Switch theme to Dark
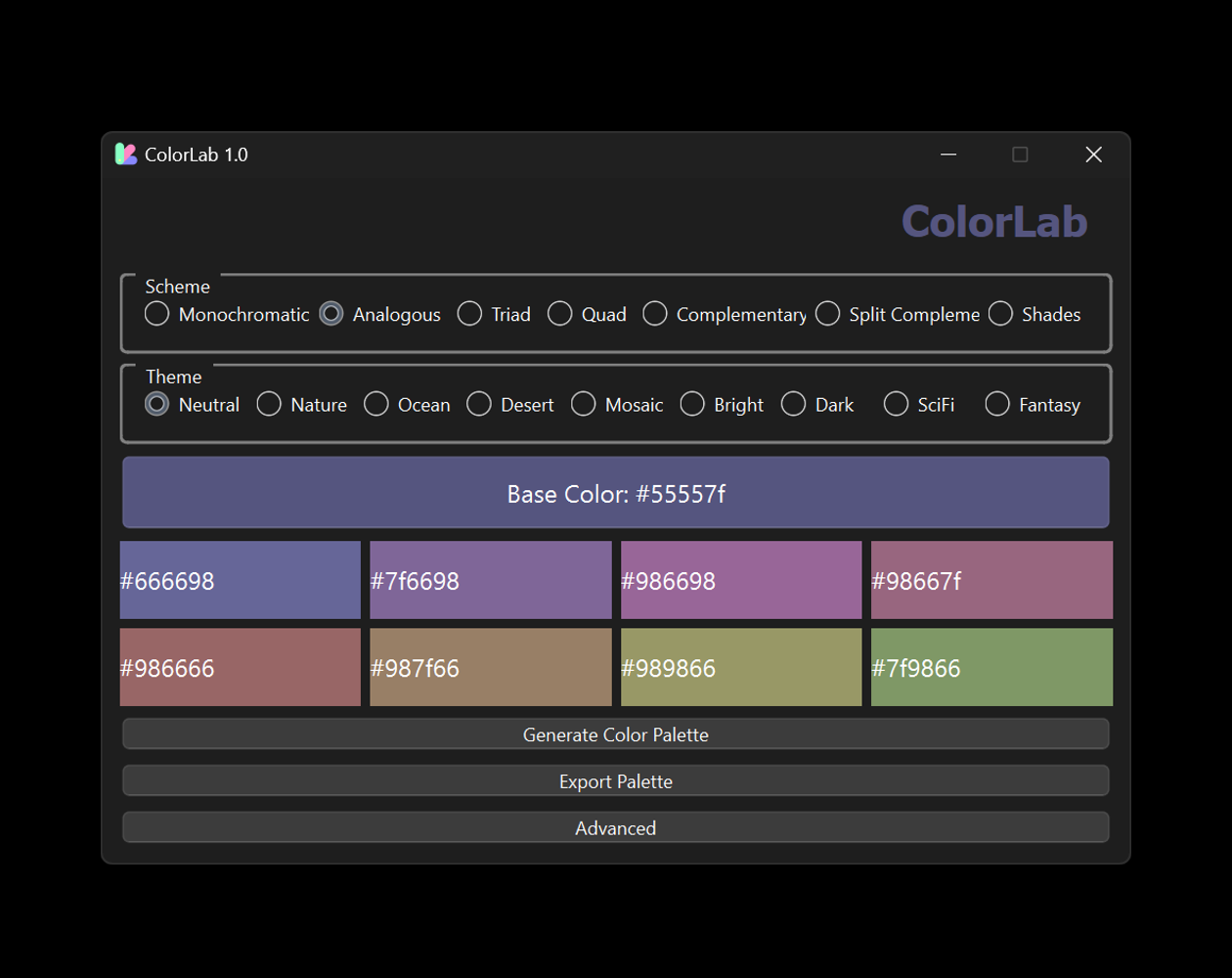 pos(793,404)
